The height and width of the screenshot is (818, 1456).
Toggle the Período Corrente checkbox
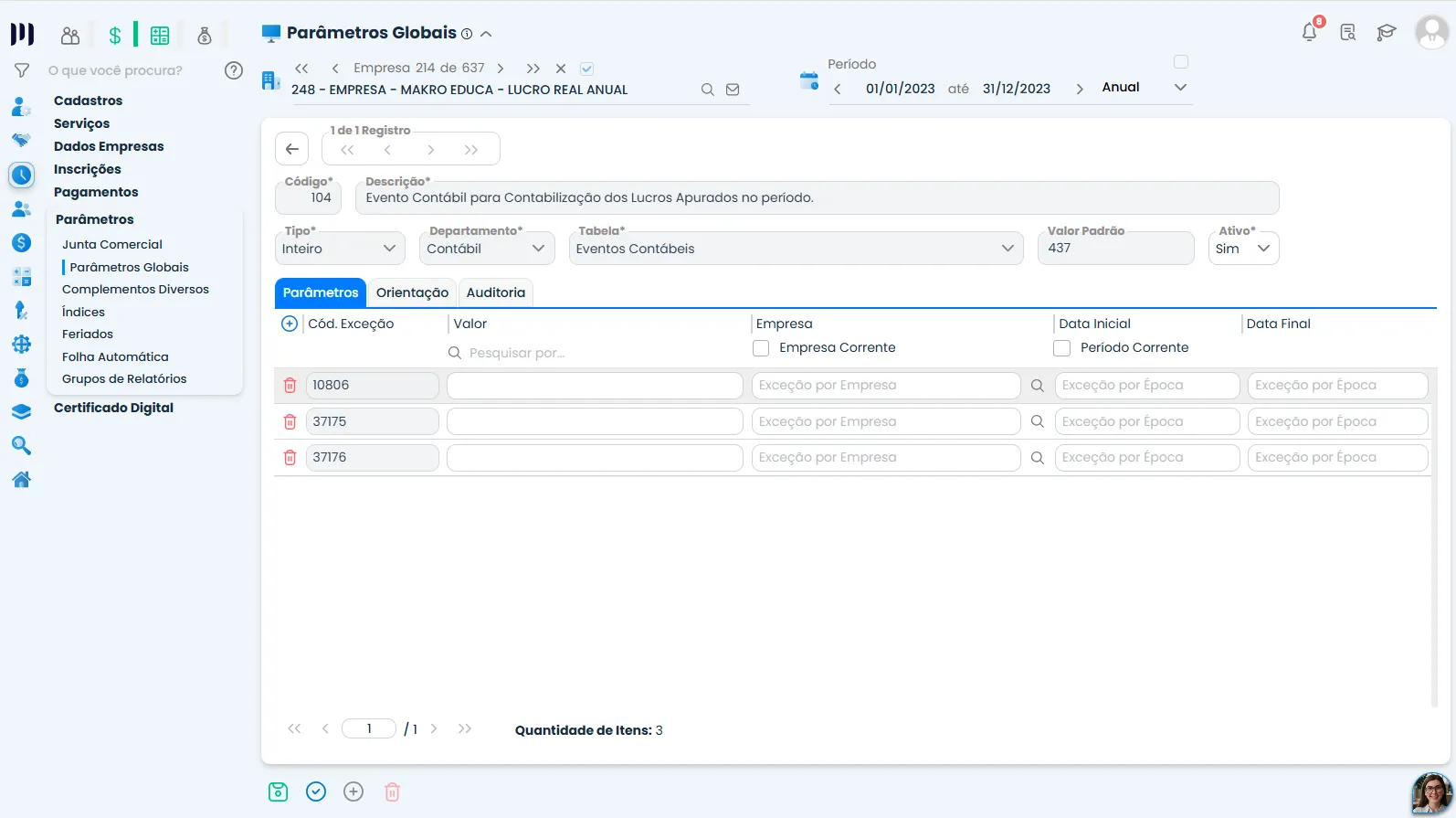[x=1062, y=348]
